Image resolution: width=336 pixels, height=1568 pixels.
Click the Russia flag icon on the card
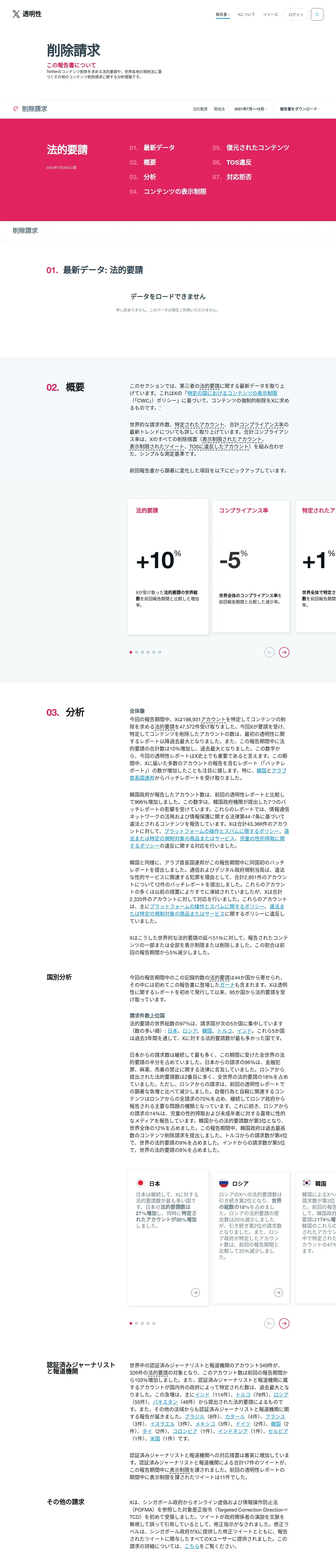(223, 1183)
